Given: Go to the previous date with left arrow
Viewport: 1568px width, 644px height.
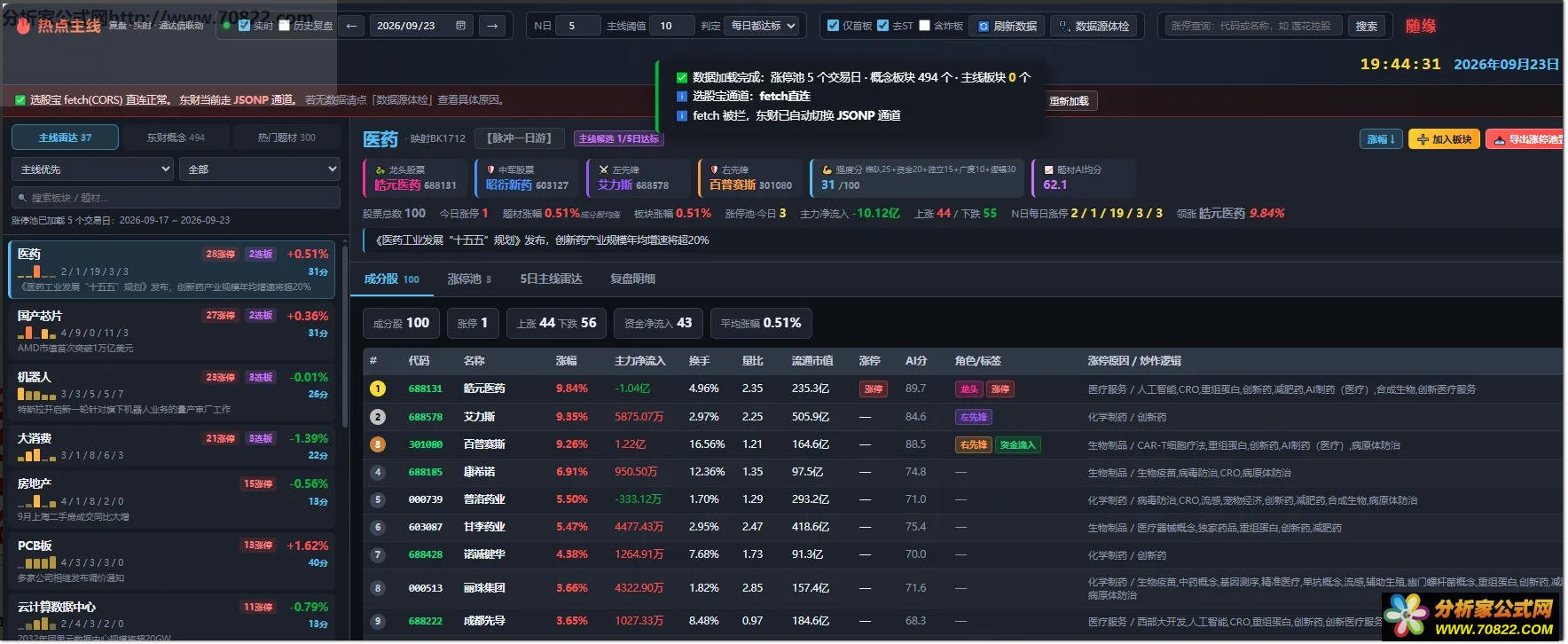Looking at the screenshot, I should point(351,26).
